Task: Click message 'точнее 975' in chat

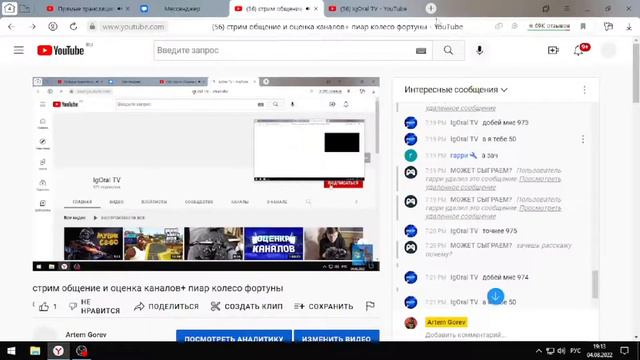Action: [x=500, y=231]
